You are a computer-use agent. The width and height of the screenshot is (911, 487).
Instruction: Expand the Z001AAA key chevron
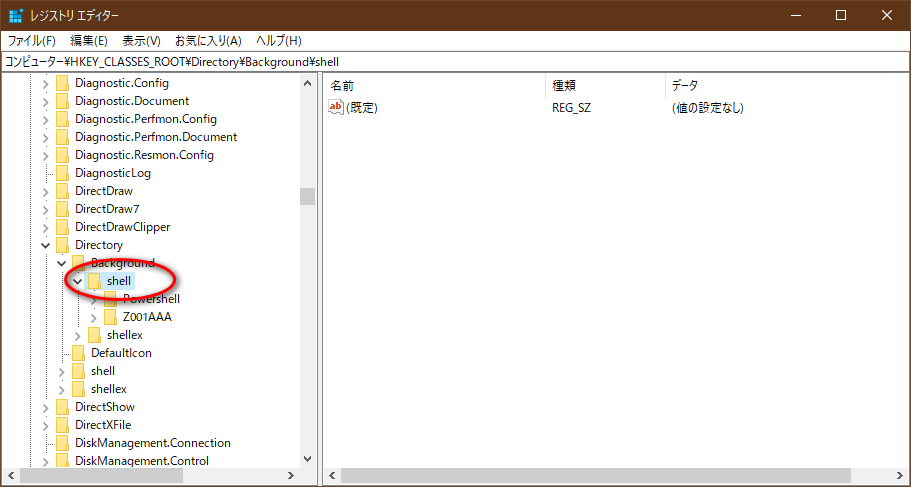click(x=93, y=317)
